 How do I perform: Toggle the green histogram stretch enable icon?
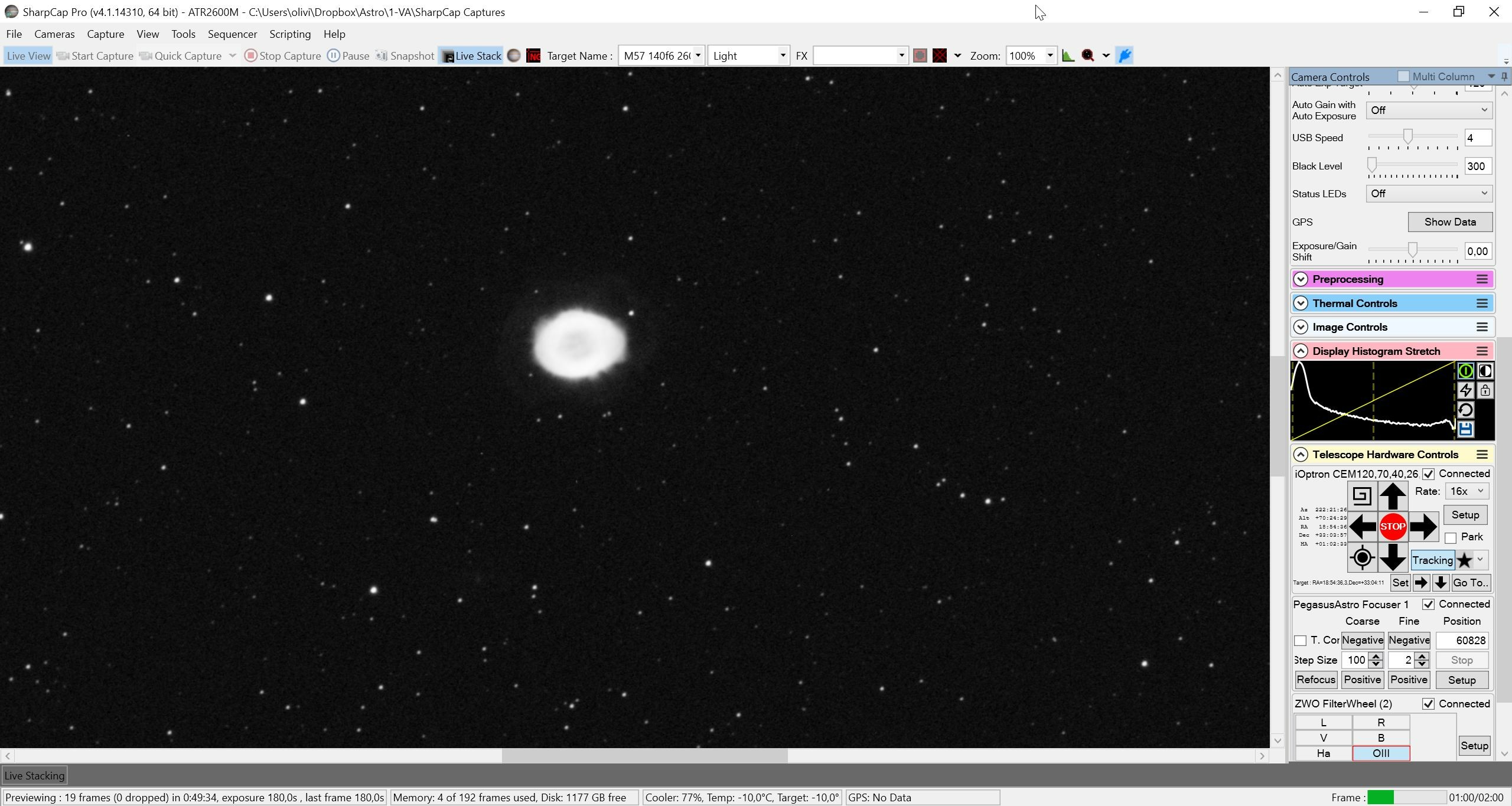pos(1465,371)
